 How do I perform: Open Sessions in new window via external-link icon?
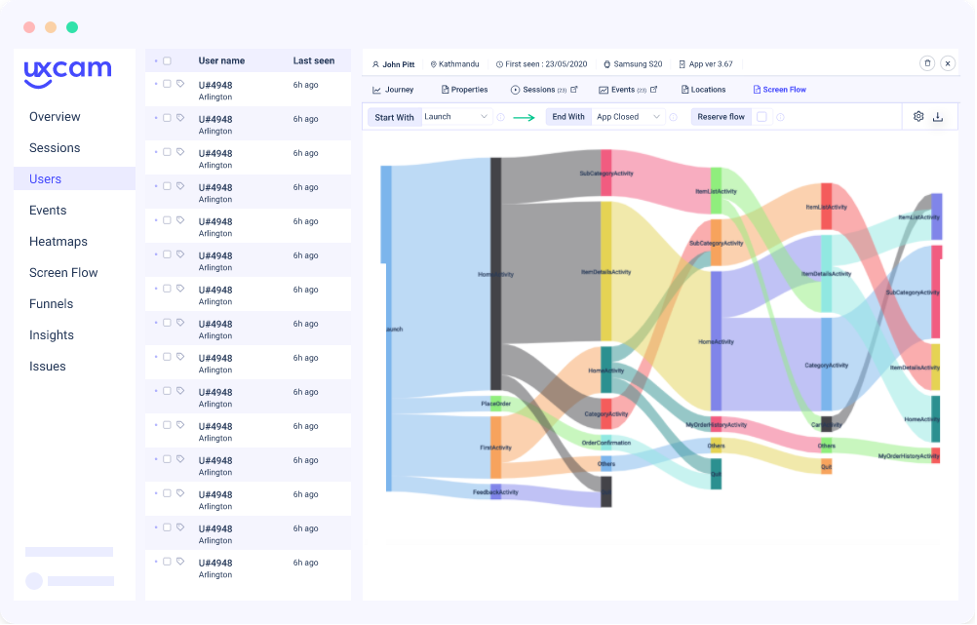tap(574, 90)
